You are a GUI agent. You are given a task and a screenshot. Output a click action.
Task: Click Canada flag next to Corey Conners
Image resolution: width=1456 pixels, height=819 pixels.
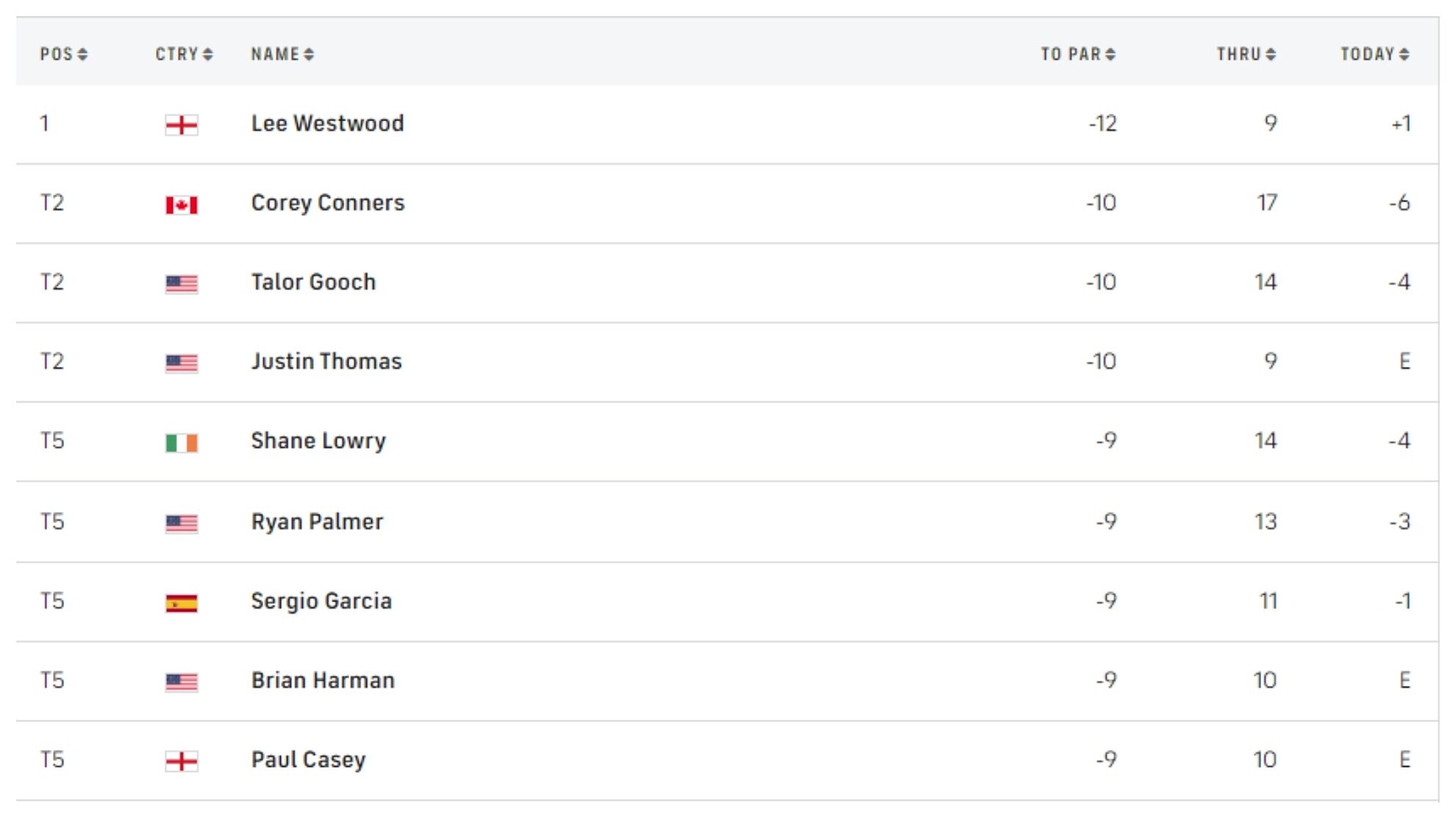tap(181, 204)
